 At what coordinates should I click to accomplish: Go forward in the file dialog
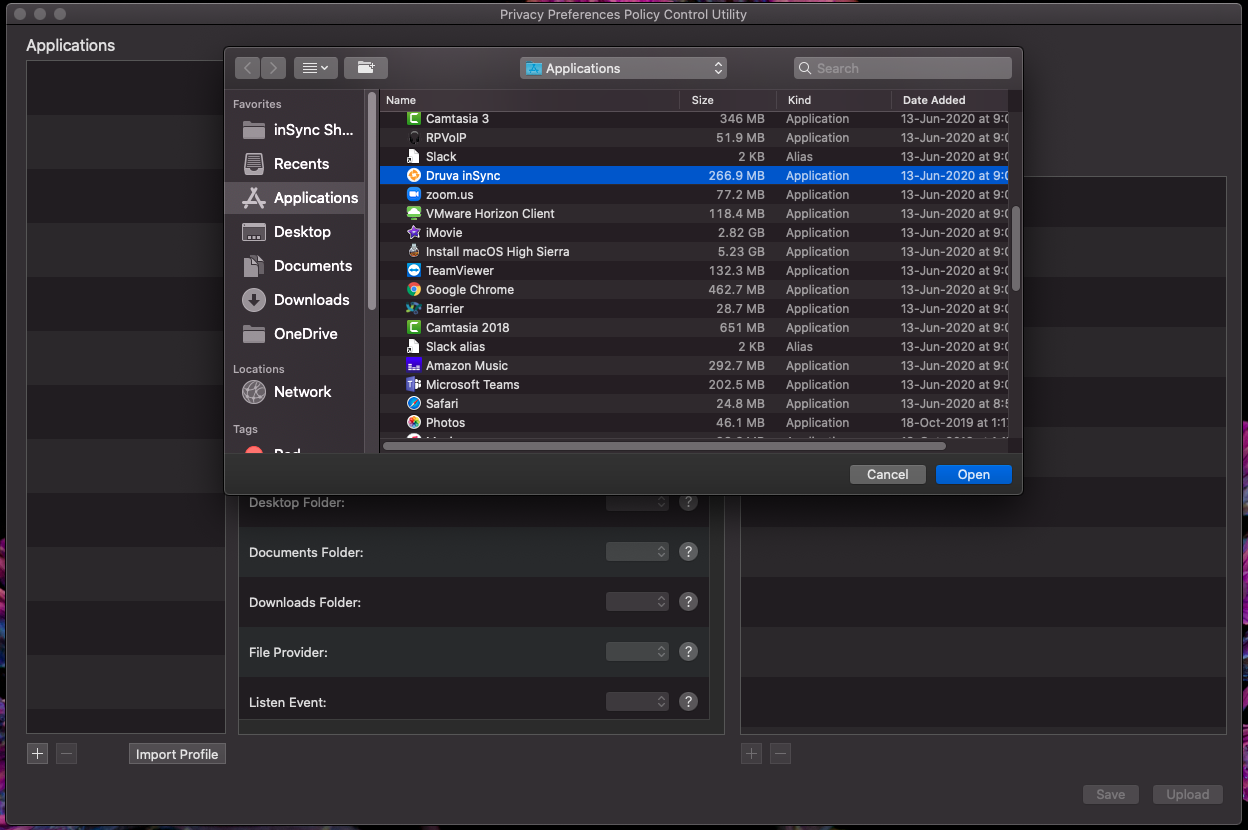(x=274, y=68)
